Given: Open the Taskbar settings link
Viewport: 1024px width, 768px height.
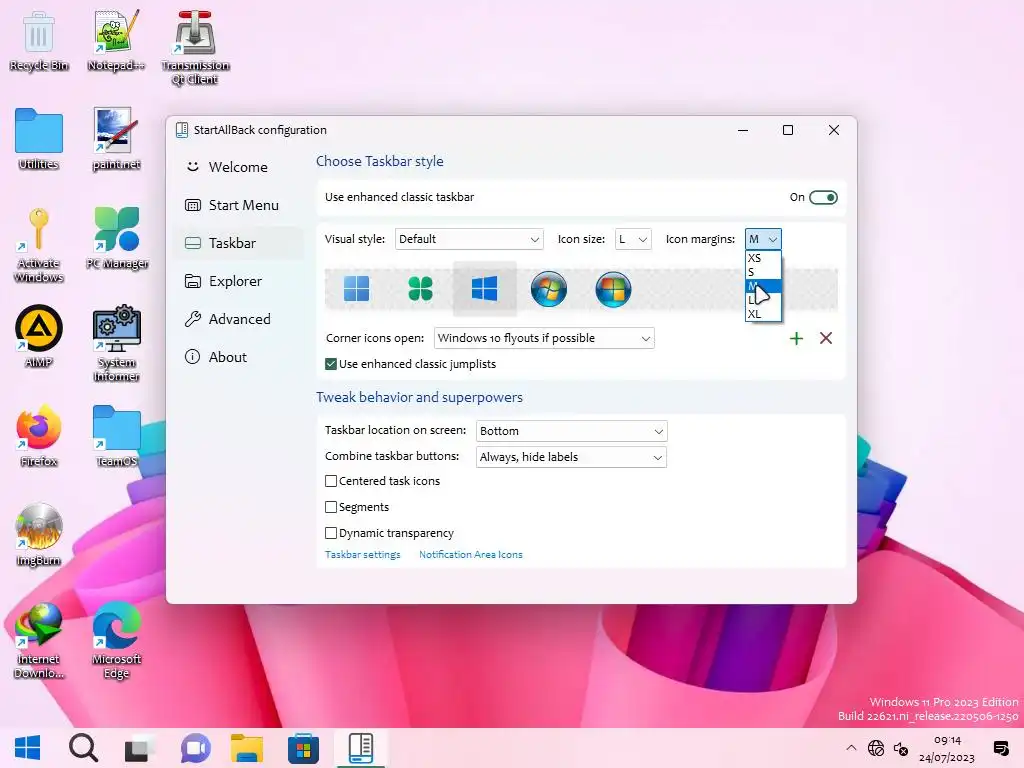Looking at the screenshot, I should coord(362,554).
